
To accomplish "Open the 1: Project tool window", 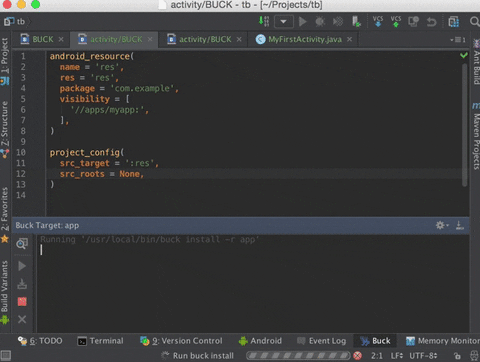I will pyautogui.click(x=5, y=61).
